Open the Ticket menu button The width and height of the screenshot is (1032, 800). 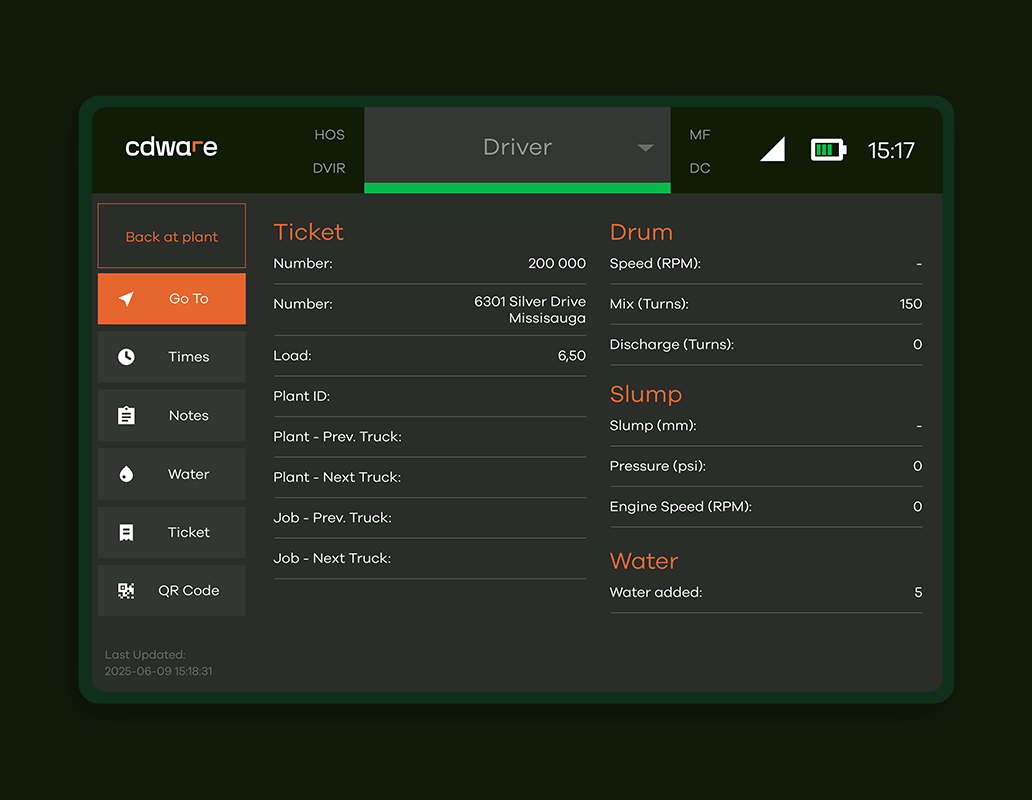pos(172,532)
